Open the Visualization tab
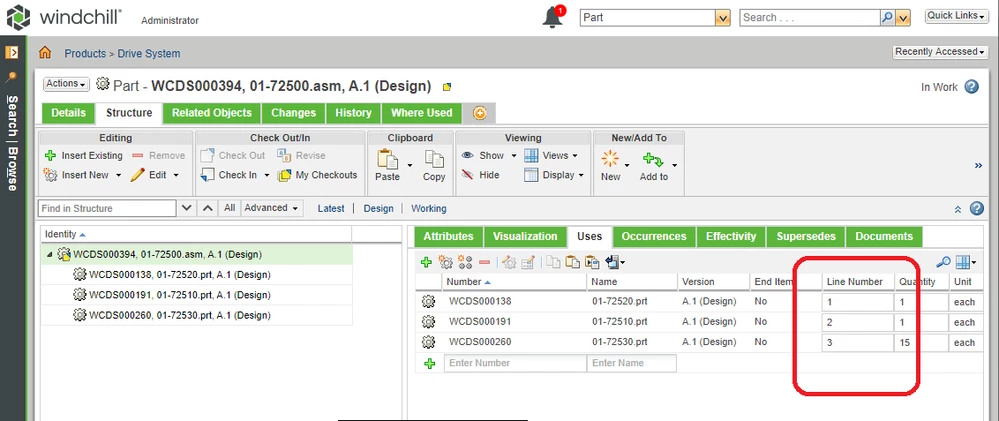The width and height of the screenshot is (999, 421). 525,236
